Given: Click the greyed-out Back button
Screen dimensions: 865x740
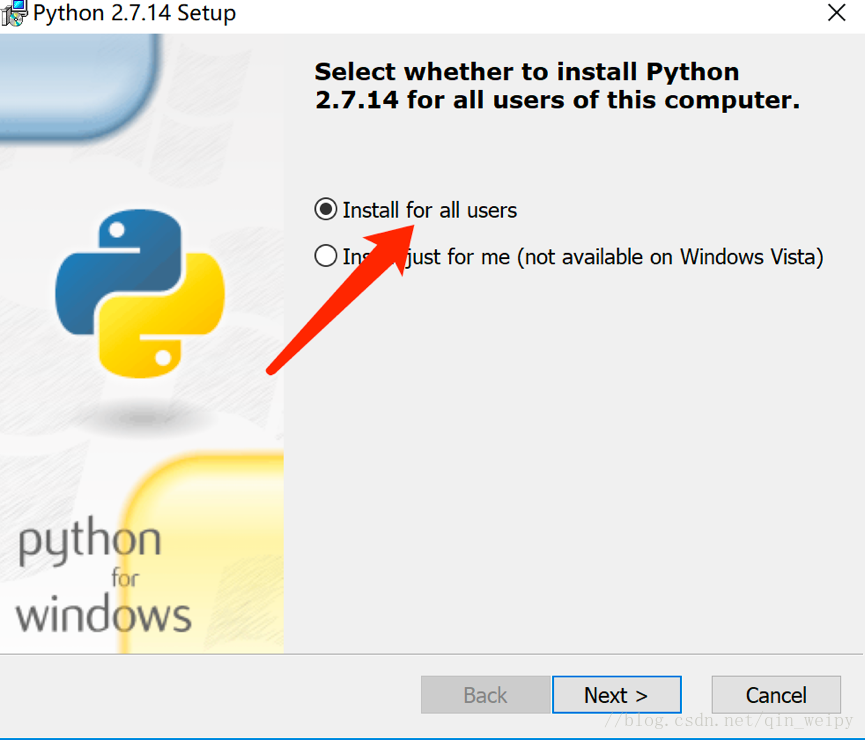Looking at the screenshot, I should click(485, 695).
